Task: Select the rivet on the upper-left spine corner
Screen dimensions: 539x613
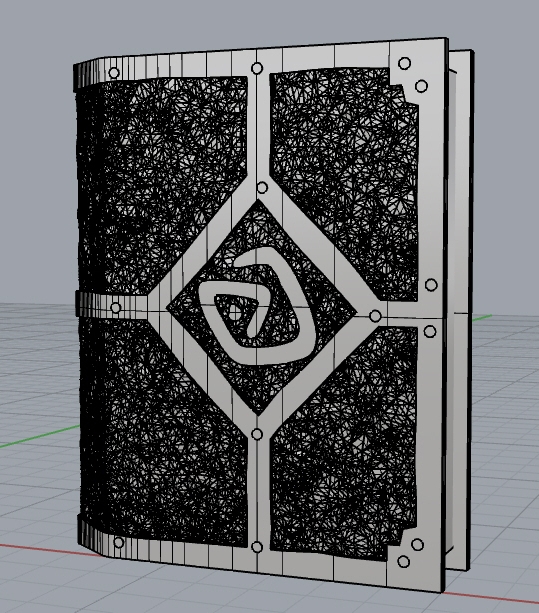Action: coord(114,73)
